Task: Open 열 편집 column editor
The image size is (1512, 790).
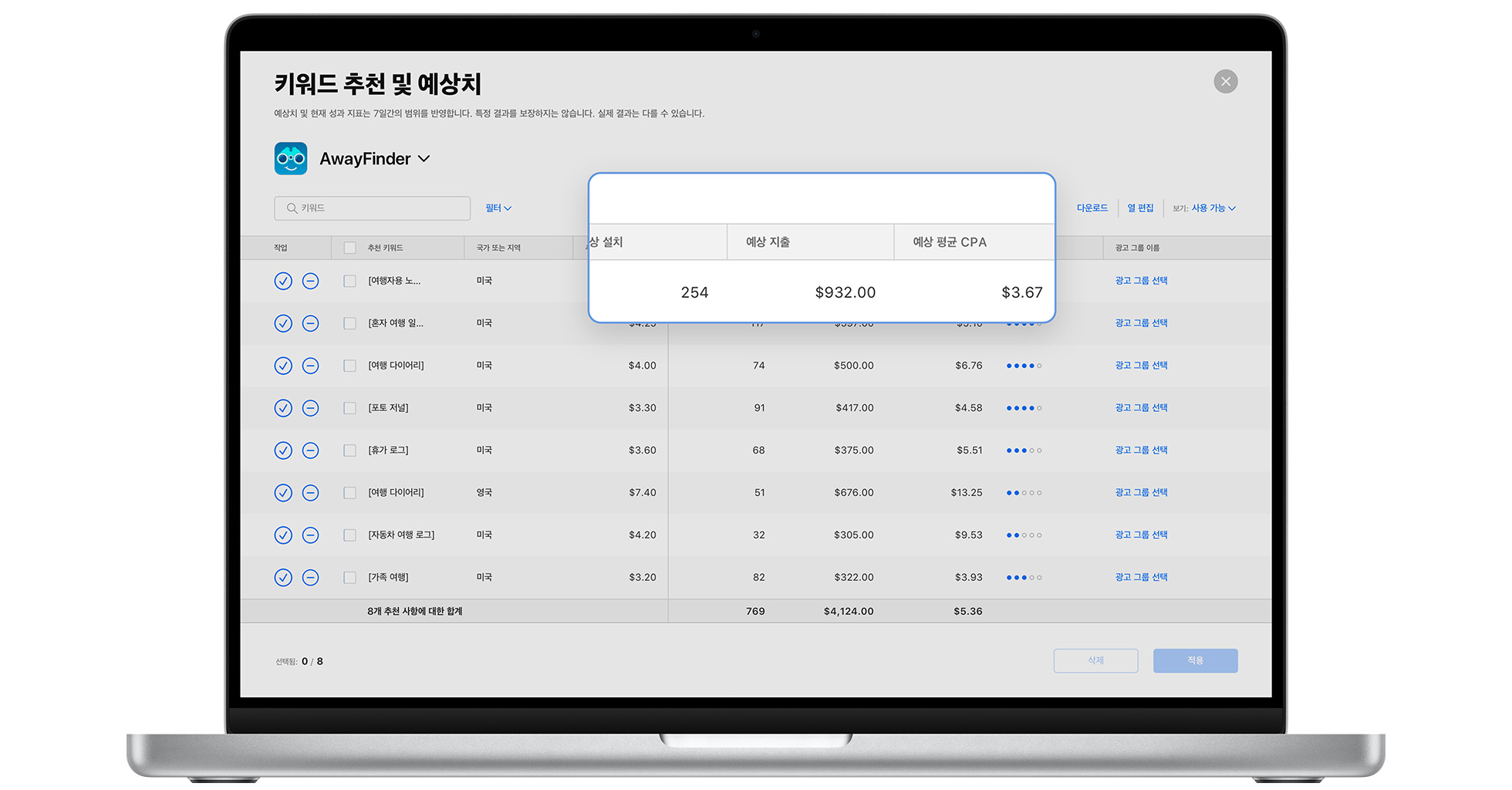Action: (1140, 208)
